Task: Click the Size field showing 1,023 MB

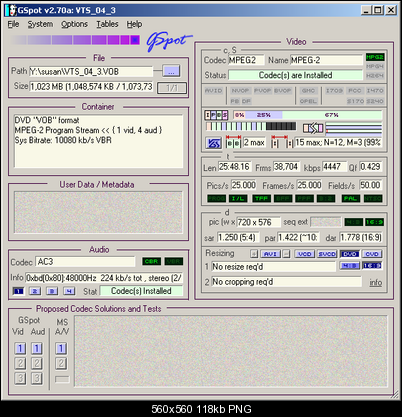Action: pos(92,87)
